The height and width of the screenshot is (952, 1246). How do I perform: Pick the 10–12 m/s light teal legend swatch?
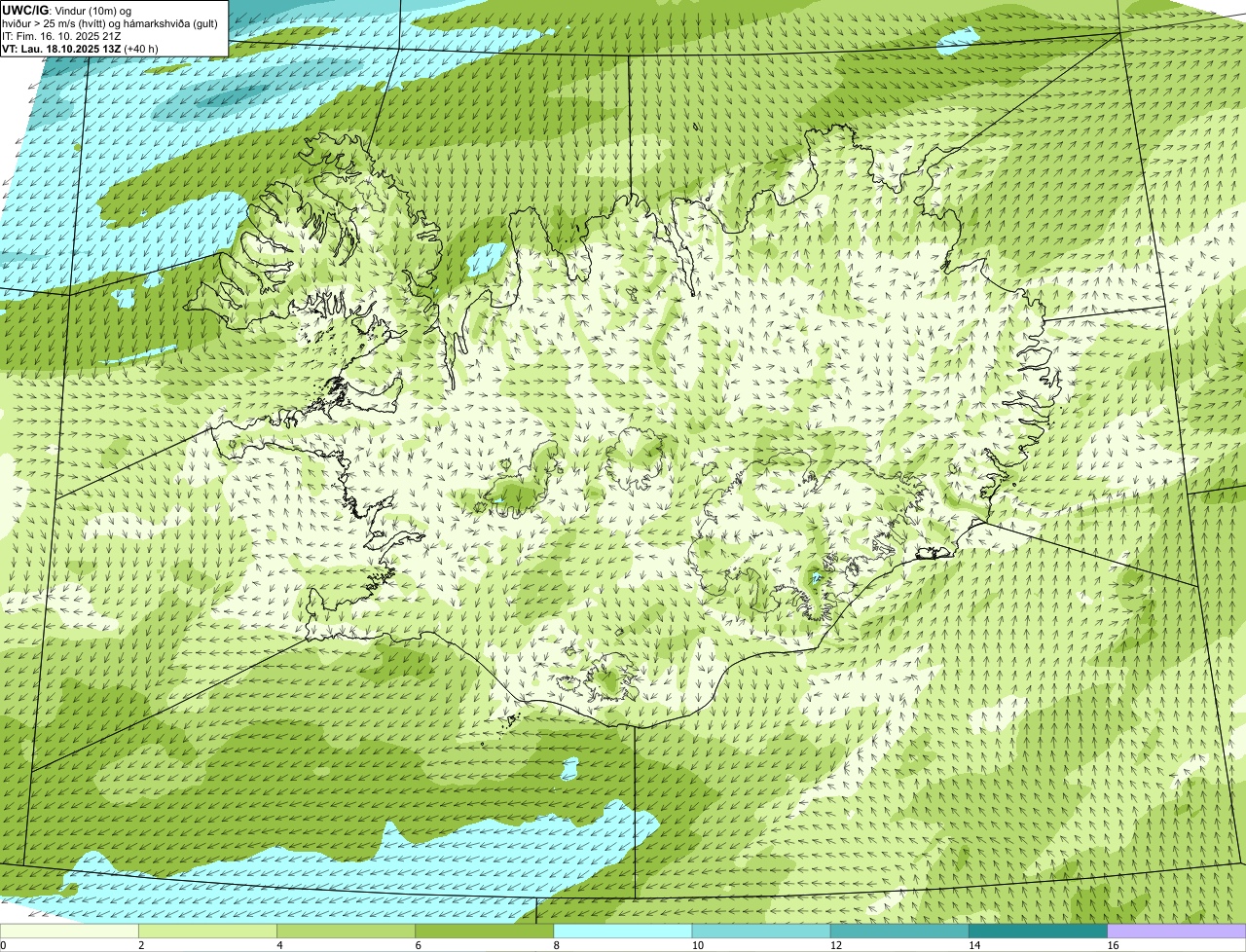tap(761, 931)
